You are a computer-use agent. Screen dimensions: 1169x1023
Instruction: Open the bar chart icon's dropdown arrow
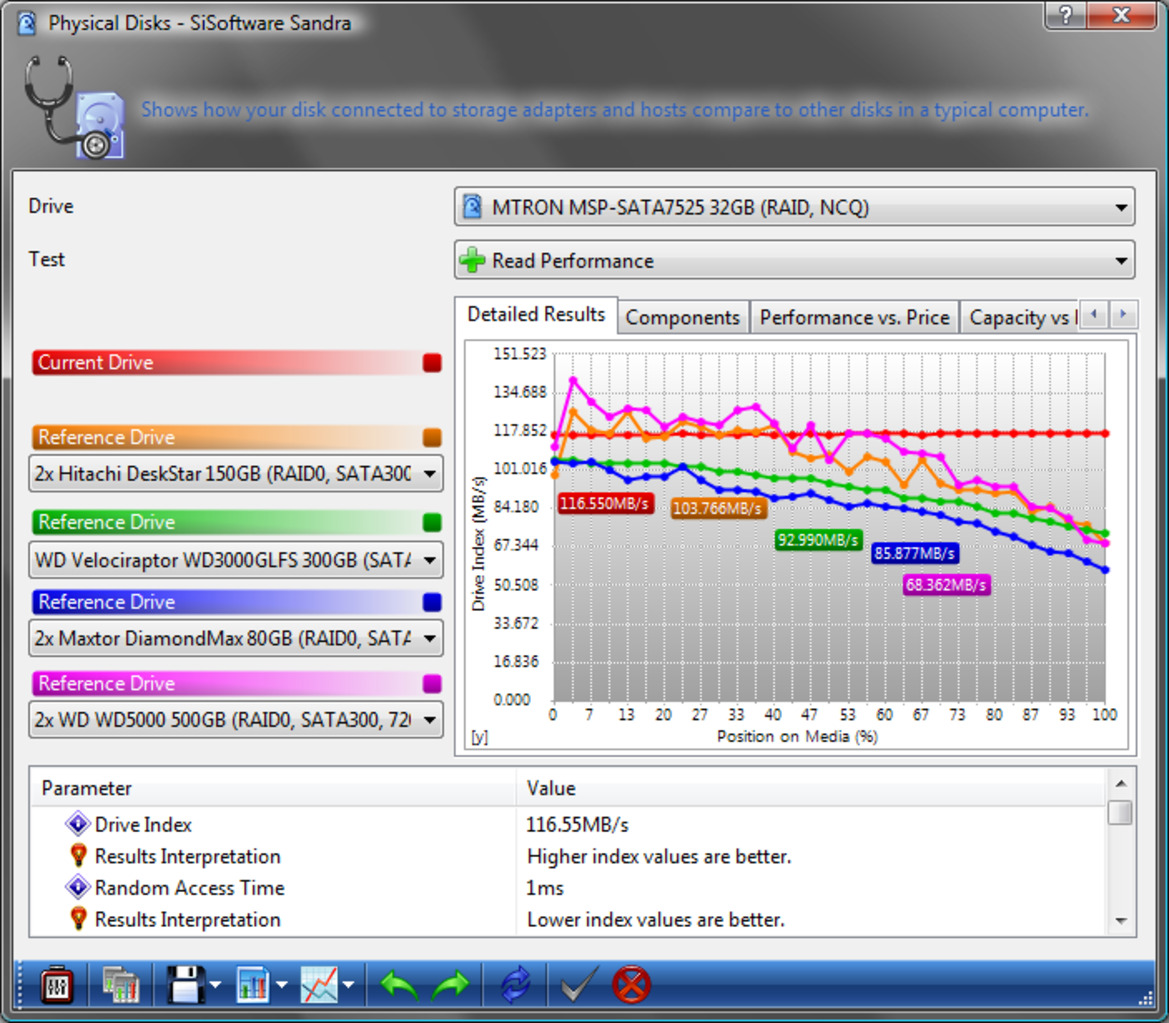(282, 986)
